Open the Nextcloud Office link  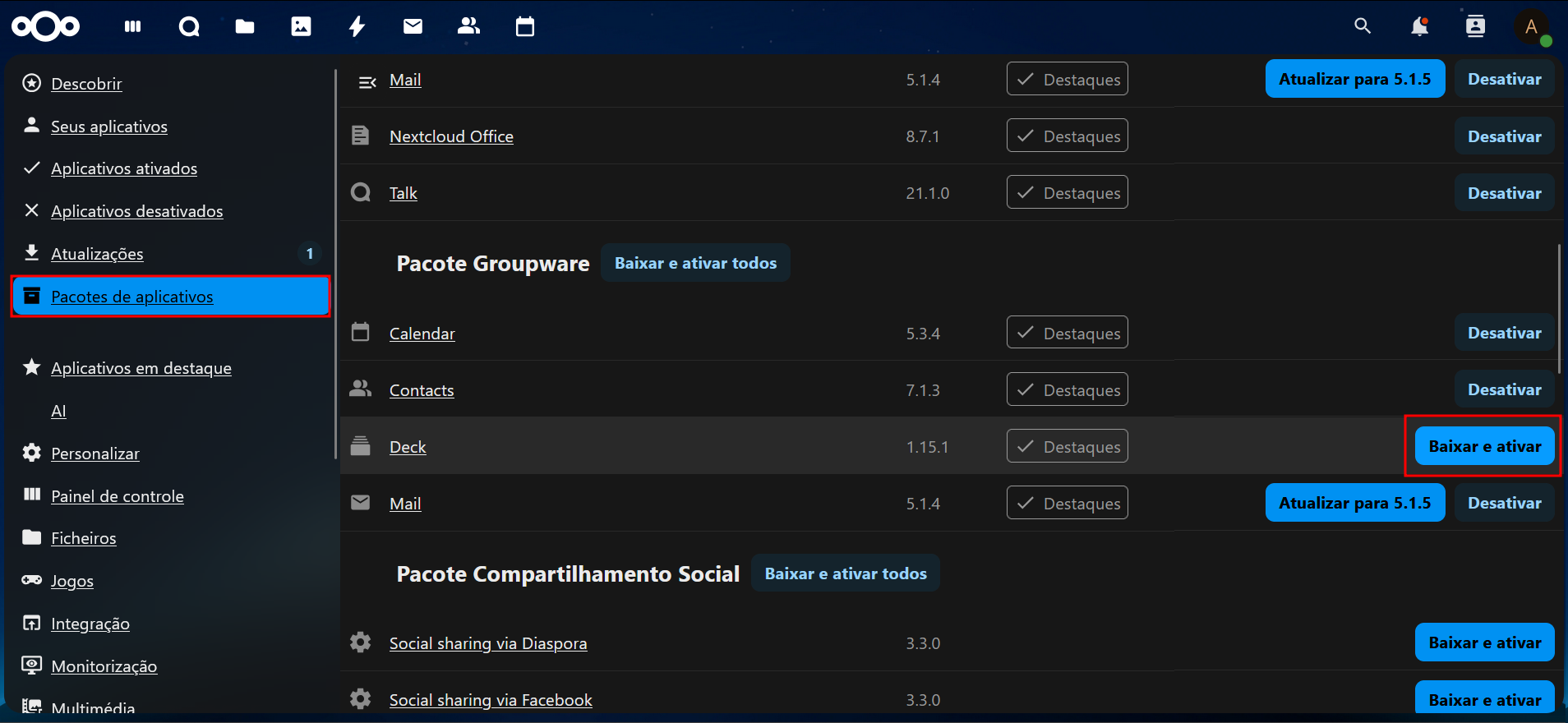[451, 136]
